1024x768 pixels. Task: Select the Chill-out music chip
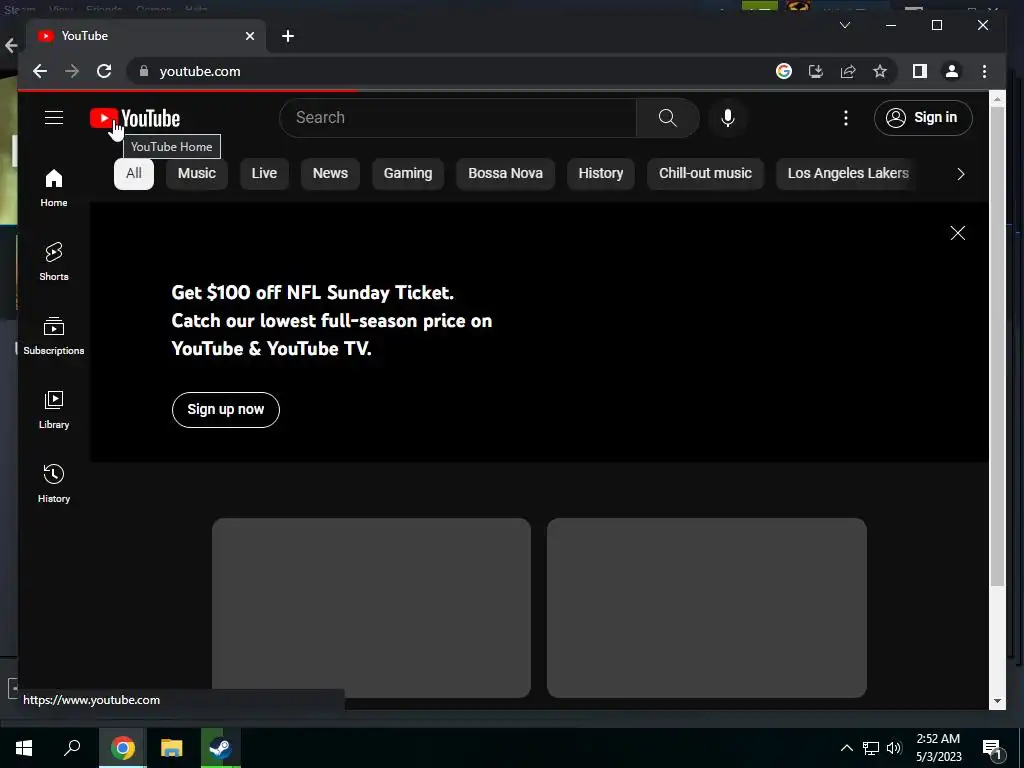(705, 174)
